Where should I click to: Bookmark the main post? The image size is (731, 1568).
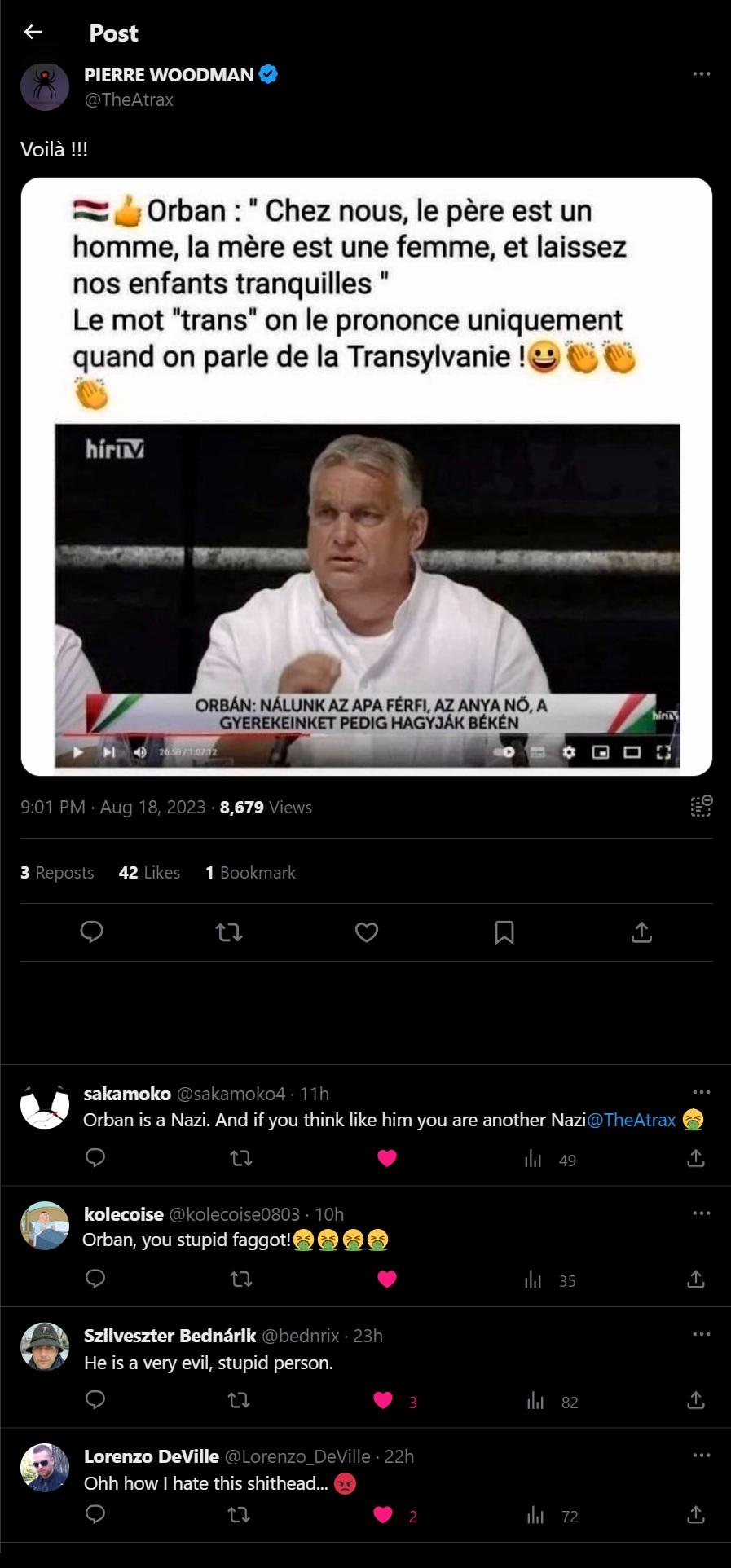tap(504, 932)
